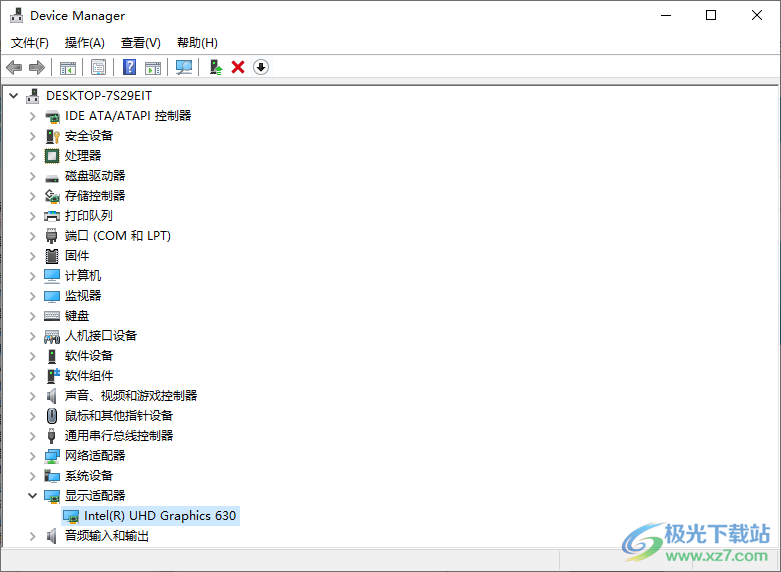Toggle the action pane toolbar icon
This screenshot has width=781, height=572.
[153, 67]
